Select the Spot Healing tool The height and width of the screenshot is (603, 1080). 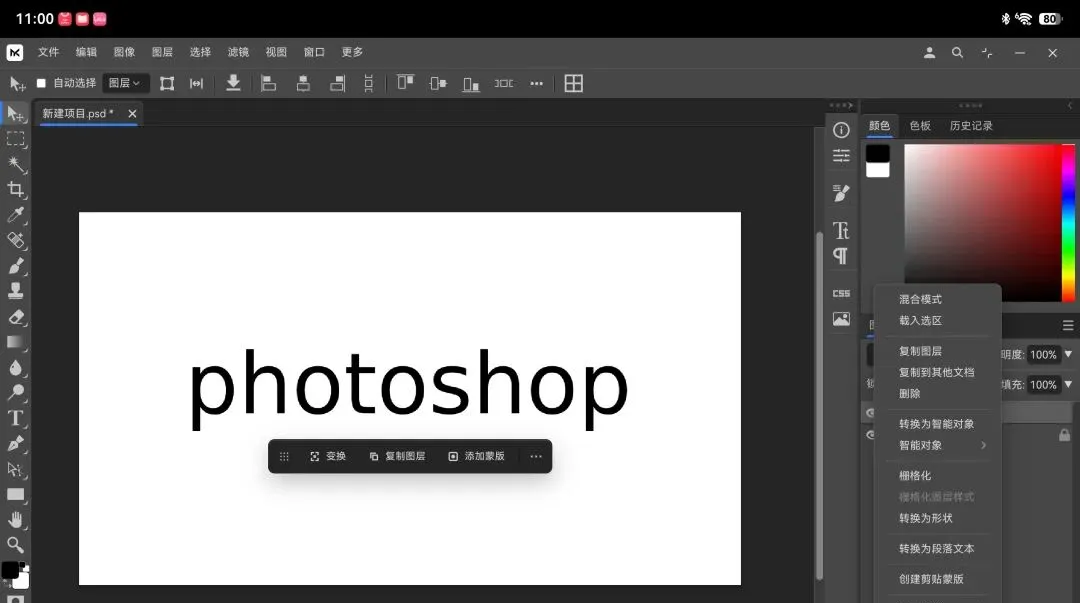[x=15, y=241]
